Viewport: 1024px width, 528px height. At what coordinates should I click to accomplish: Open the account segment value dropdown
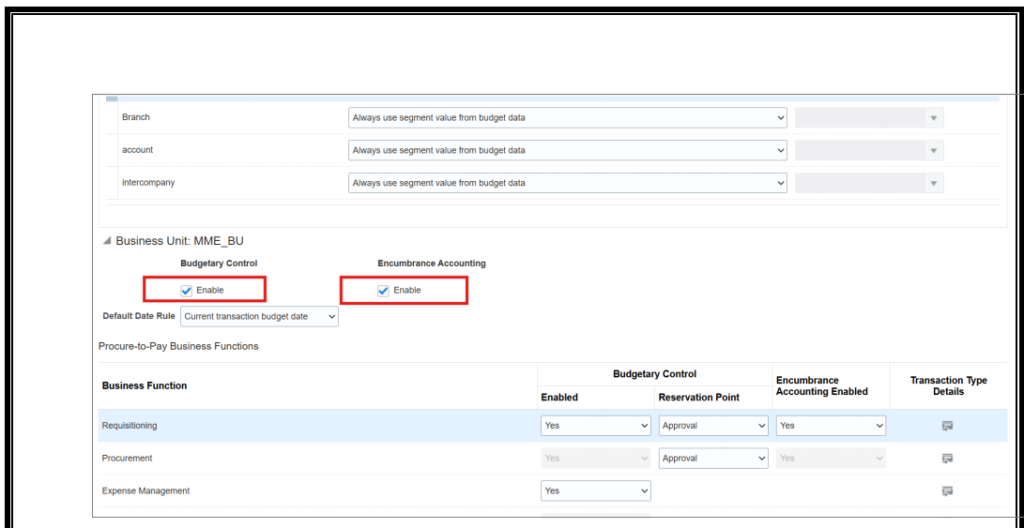tap(567, 151)
